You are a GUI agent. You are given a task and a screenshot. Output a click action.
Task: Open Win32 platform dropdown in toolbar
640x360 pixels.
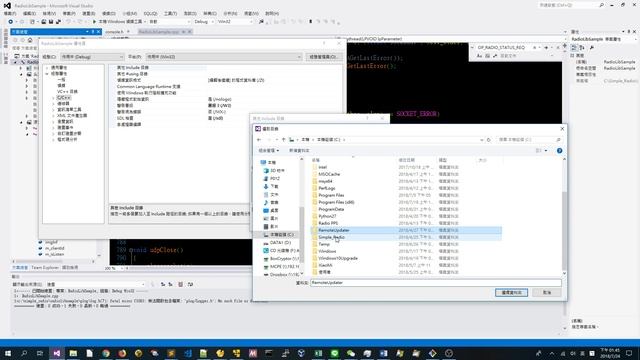235,22
